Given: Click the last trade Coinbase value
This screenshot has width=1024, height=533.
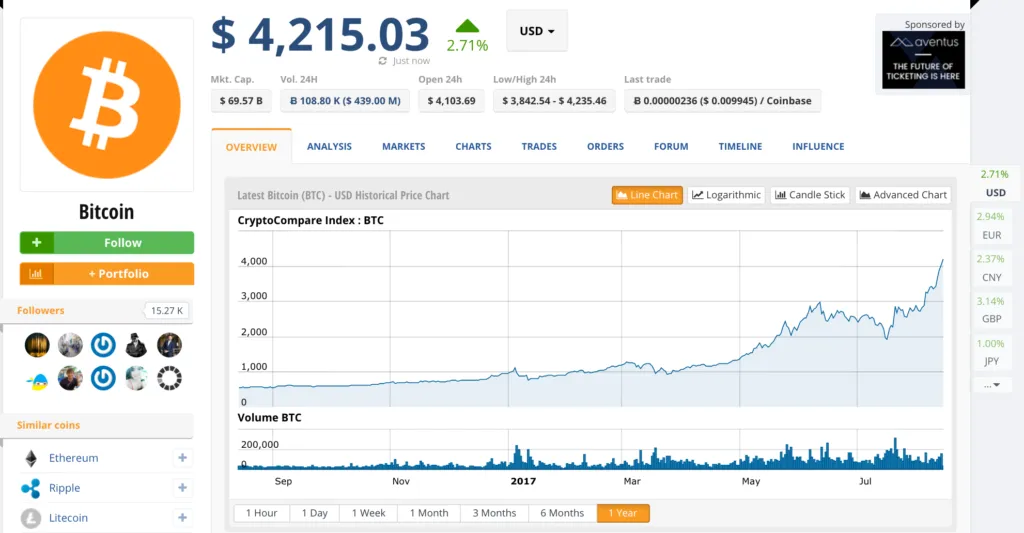Looking at the screenshot, I should (x=722, y=101).
